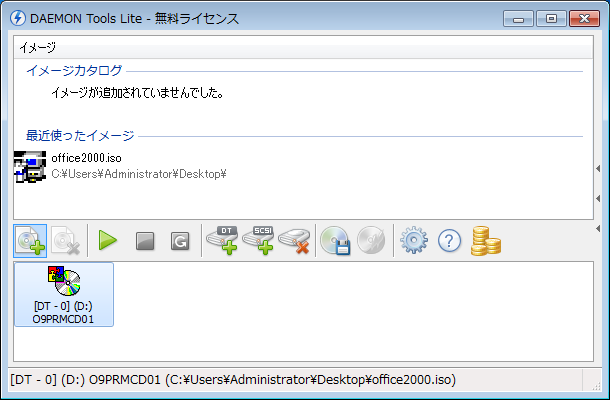The width and height of the screenshot is (610, 400).
Task: Click the topmost side collapse arrow at right edge
Action: [x=598, y=168]
